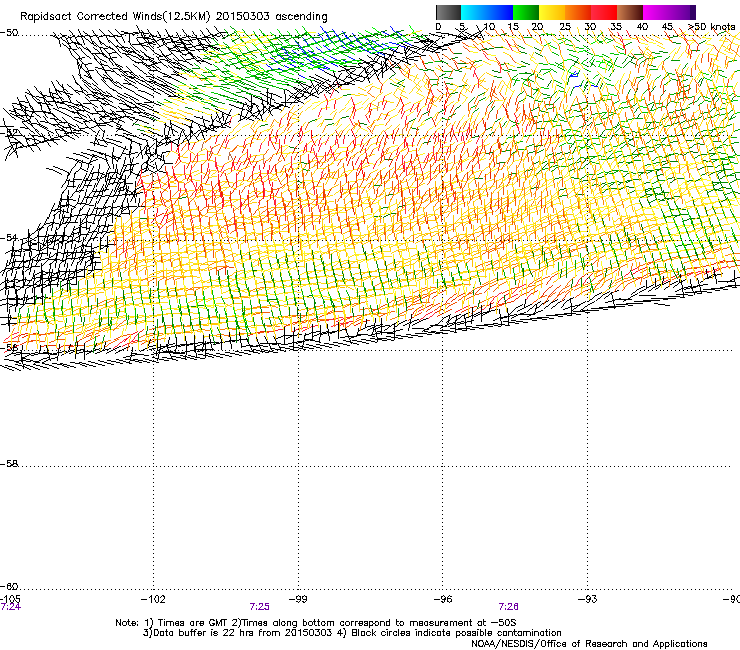Click the -102 longitude axis label

tap(153, 599)
